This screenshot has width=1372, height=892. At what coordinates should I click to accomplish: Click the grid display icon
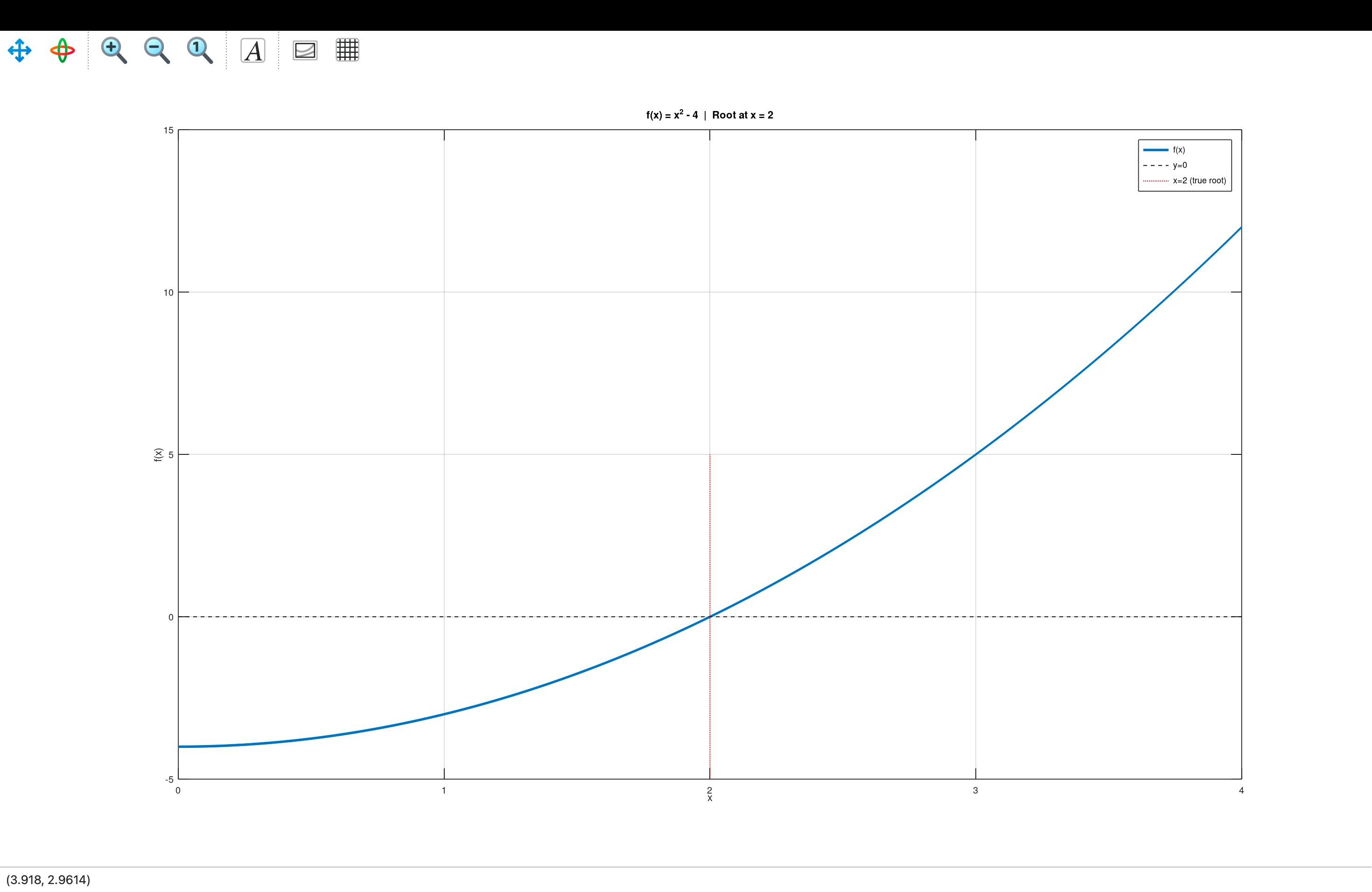pos(346,51)
